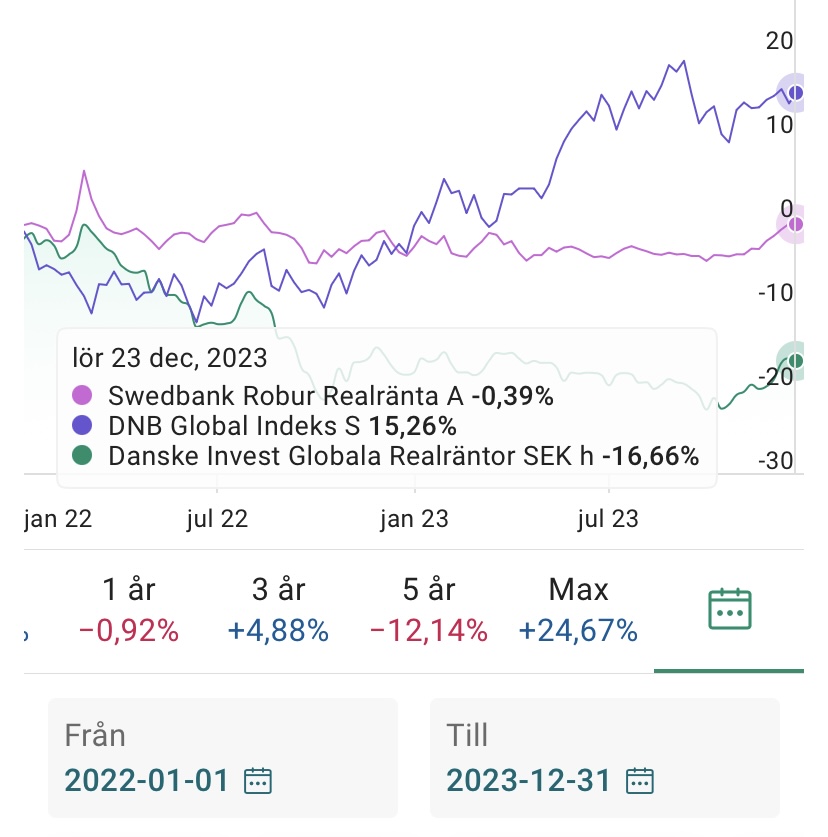Click blue DNB Global Indeks legend dot
Screen dimensions: 828x837
[83, 425]
